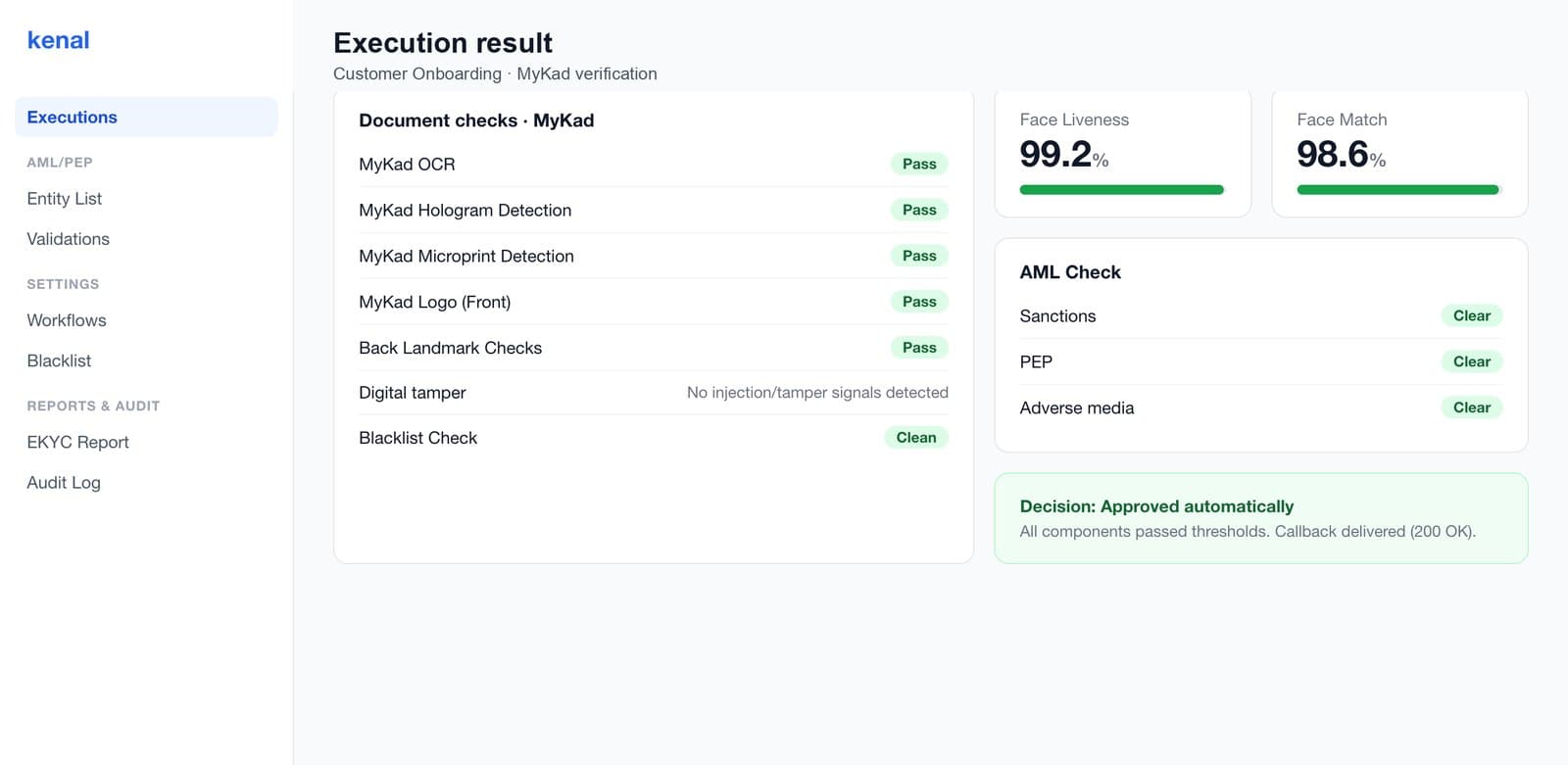Click the 'MyKad Logo (Front)' label

(x=434, y=303)
